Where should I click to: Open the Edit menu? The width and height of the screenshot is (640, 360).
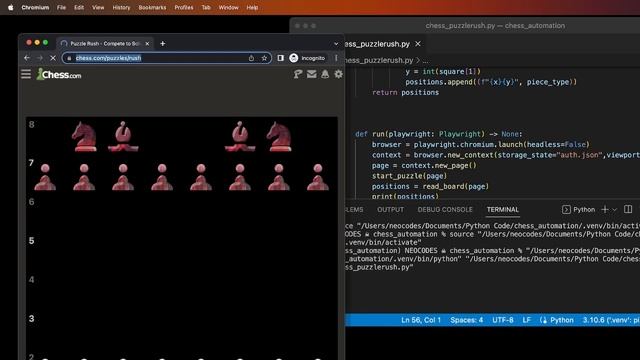(x=79, y=7)
